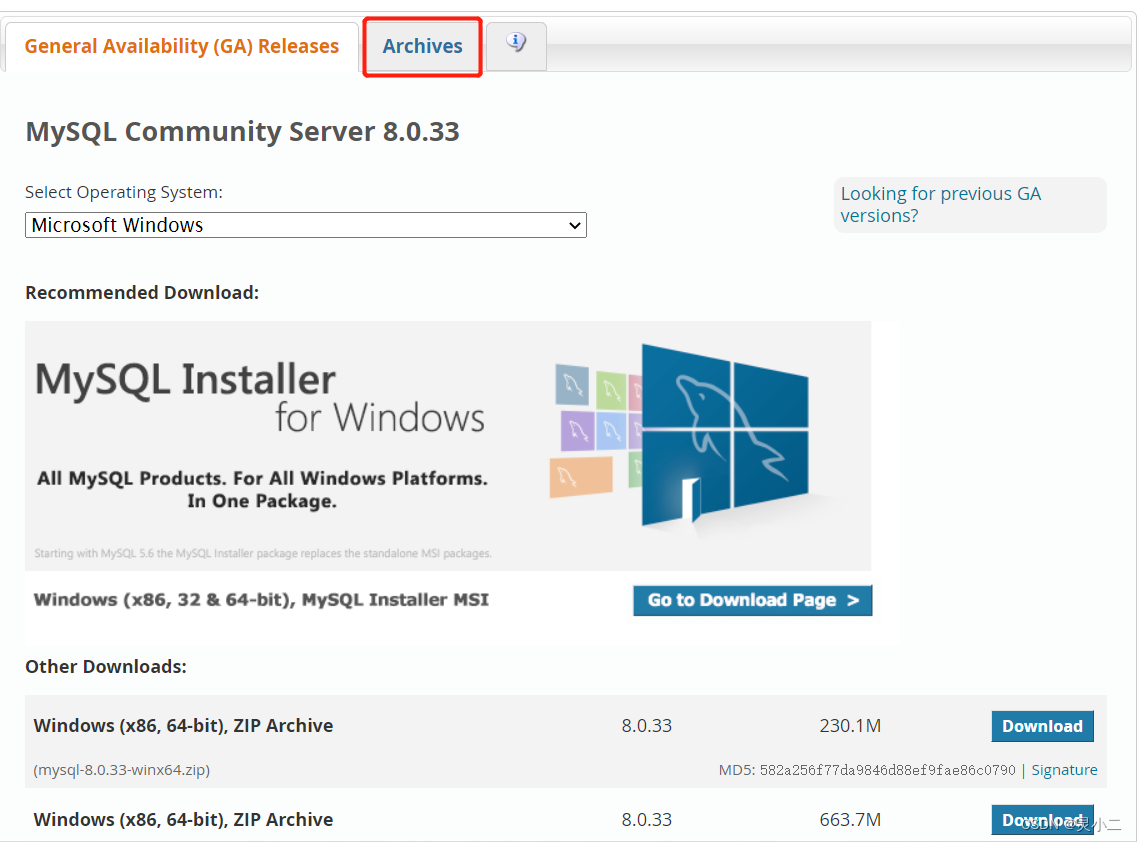Open the General Availability (GA) Releases tab

[181, 46]
